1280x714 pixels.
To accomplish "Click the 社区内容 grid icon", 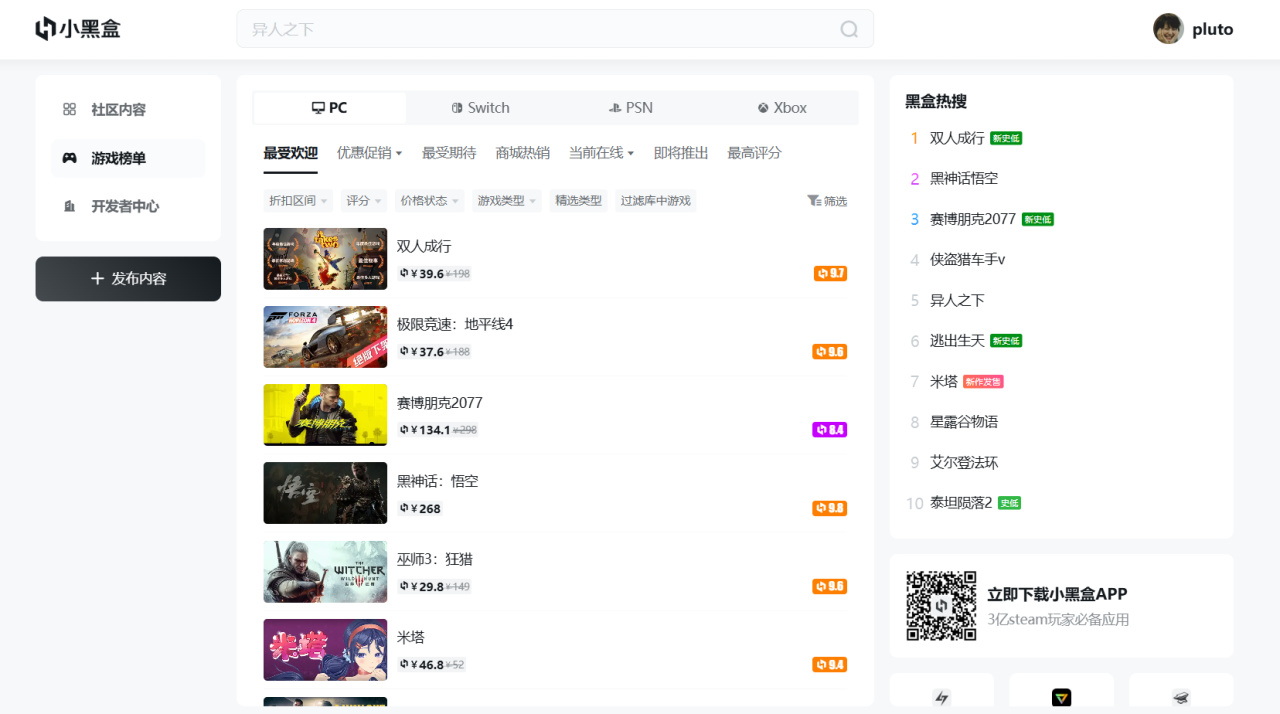I will (69, 109).
